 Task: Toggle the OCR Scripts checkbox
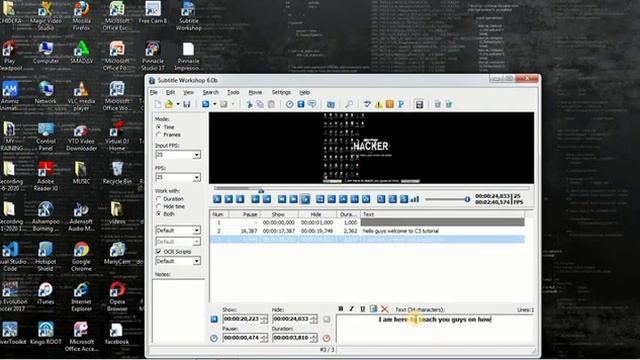[x=158, y=251]
